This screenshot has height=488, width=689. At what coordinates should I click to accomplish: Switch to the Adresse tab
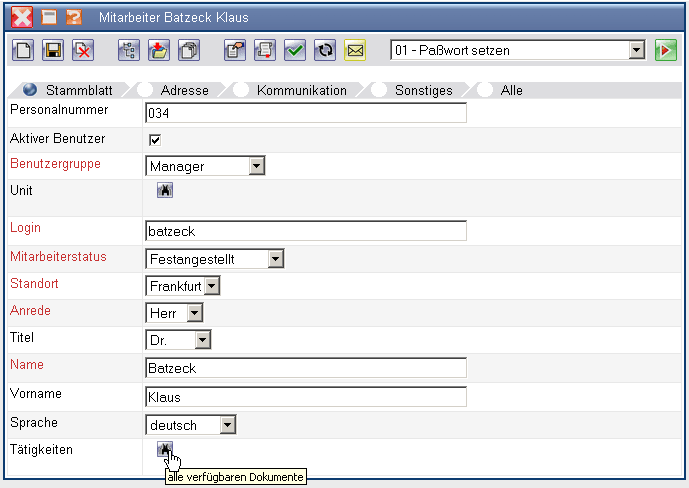click(x=184, y=90)
